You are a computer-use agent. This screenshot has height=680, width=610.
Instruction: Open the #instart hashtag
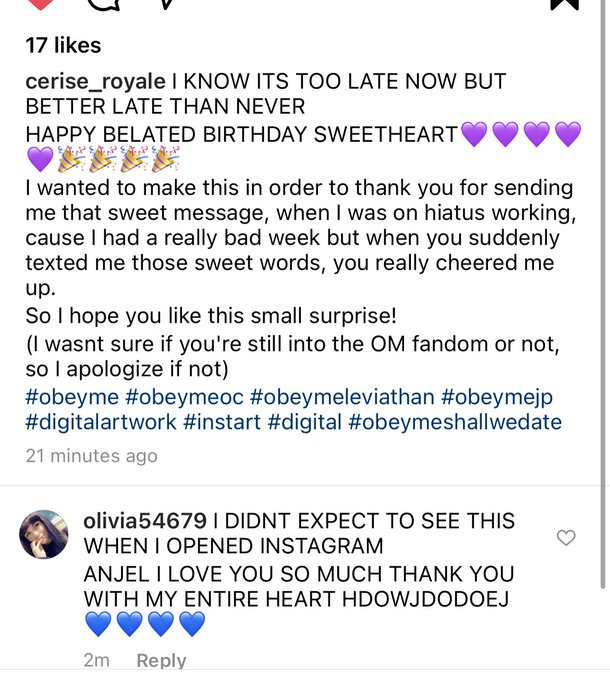[222, 422]
